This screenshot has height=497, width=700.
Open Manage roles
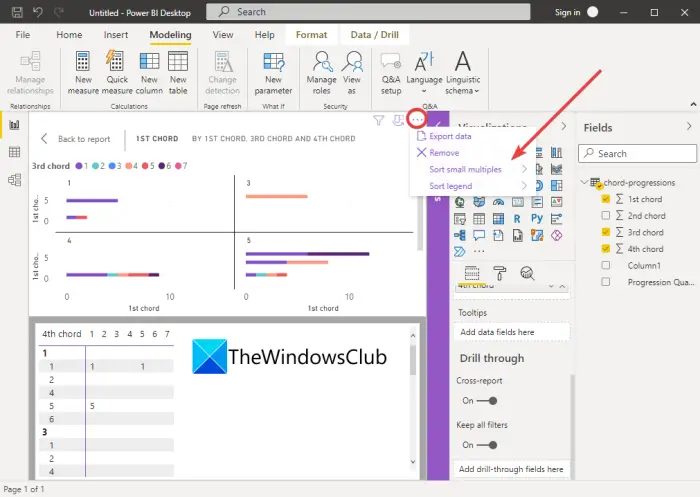[321, 73]
